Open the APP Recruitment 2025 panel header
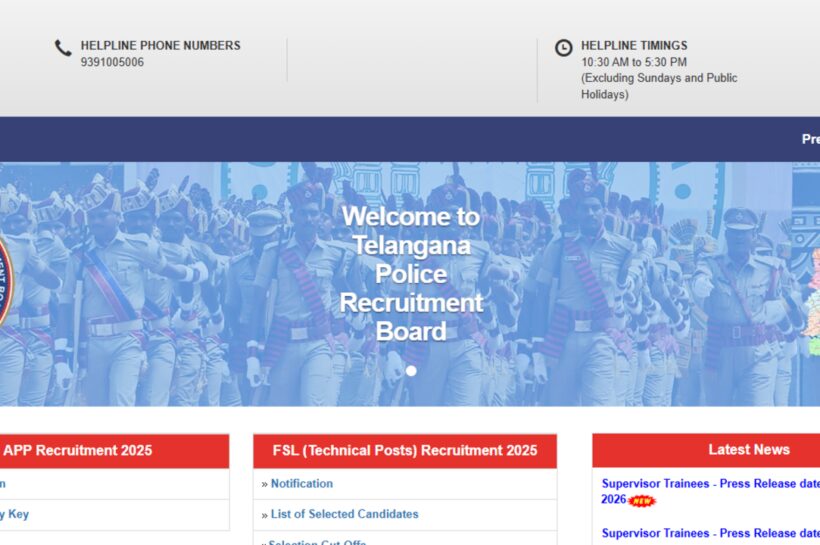The height and width of the screenshot is (545, 820). pyautogui.click(x=115, y=450)
